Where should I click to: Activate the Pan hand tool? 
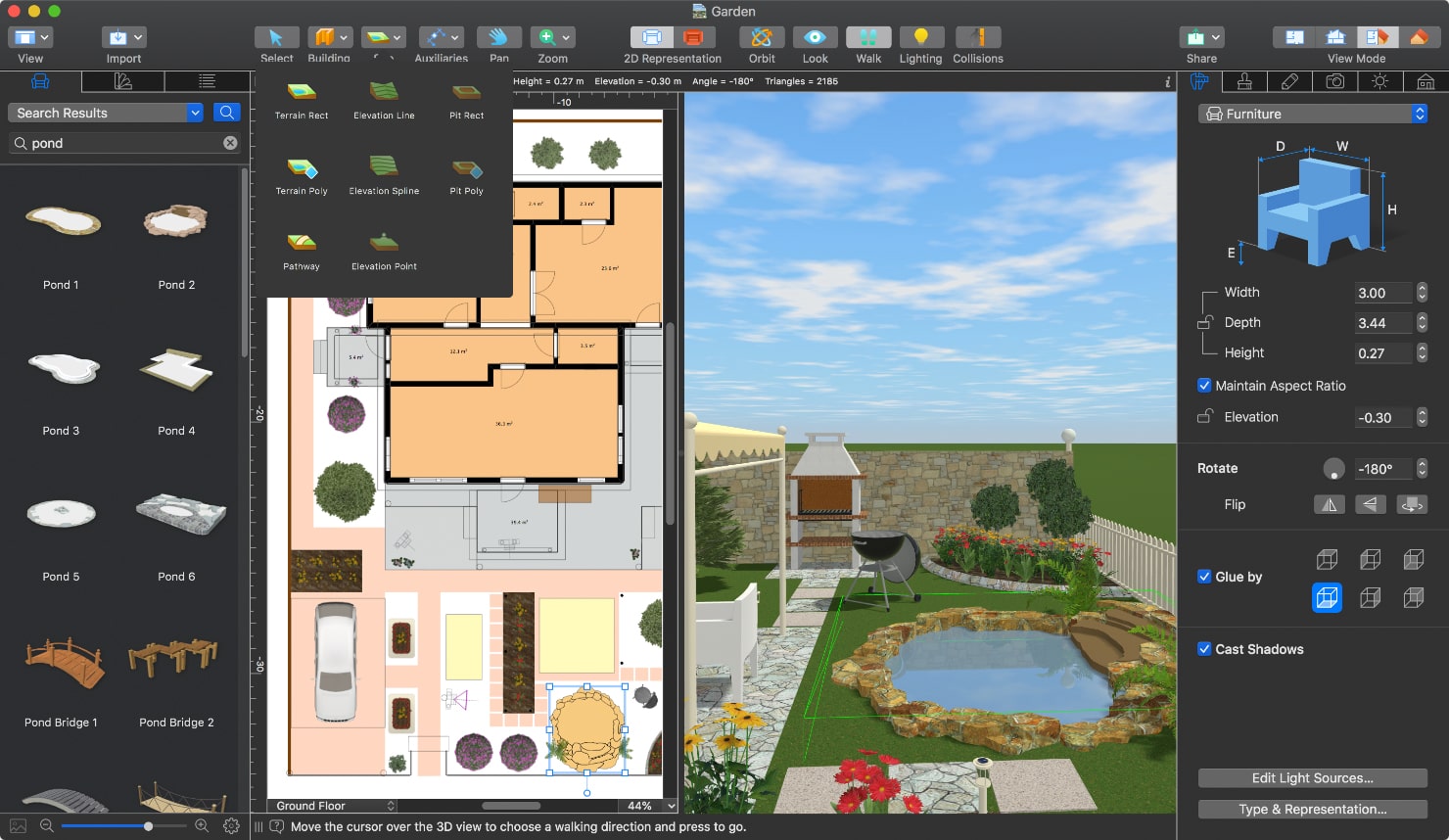click(x=499, y=37)
